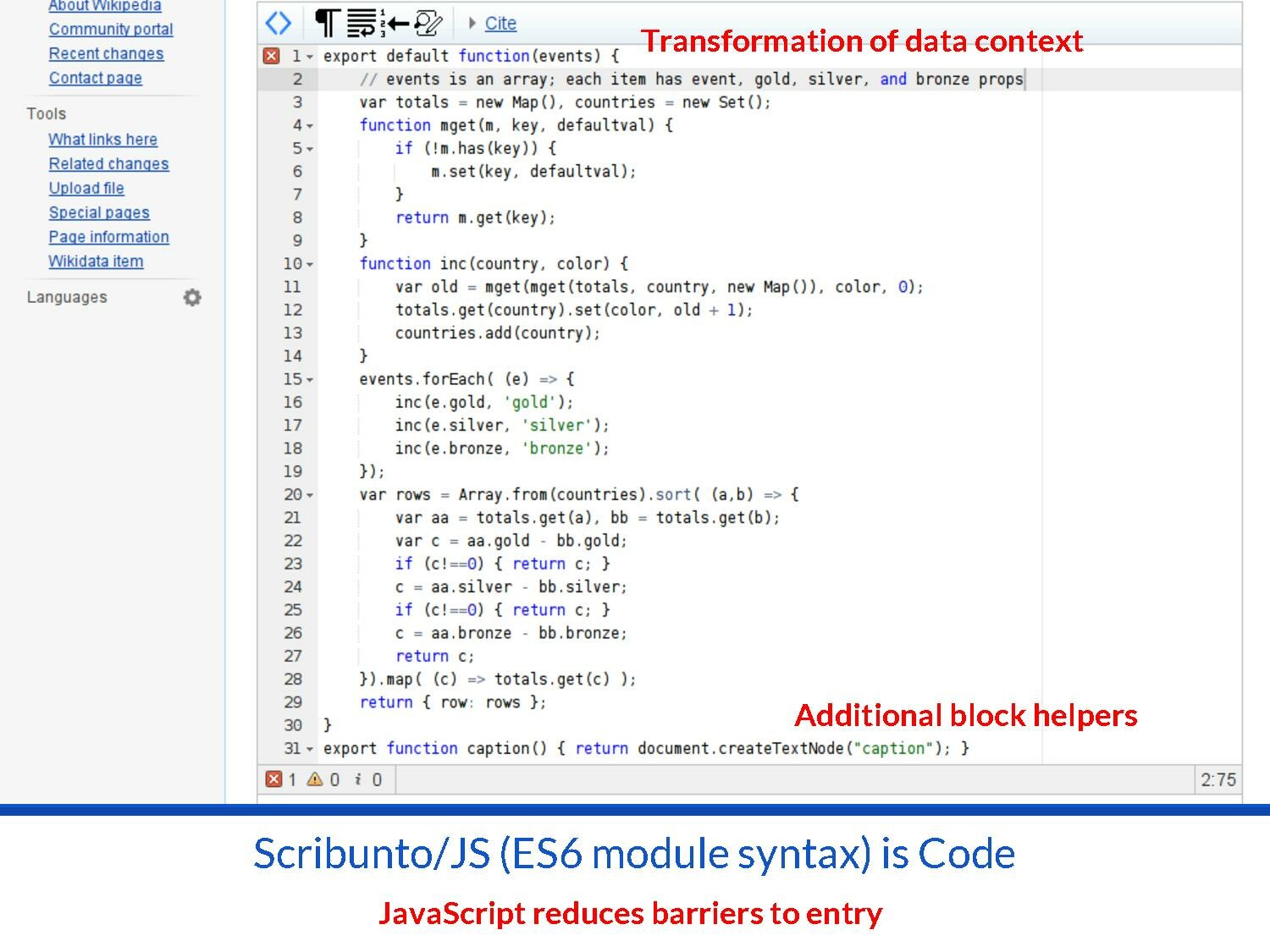Toggle the code editor angle-brackets icon
Image resolution: width=1270 pixels, height=952 pixels.
click(279, 23)
